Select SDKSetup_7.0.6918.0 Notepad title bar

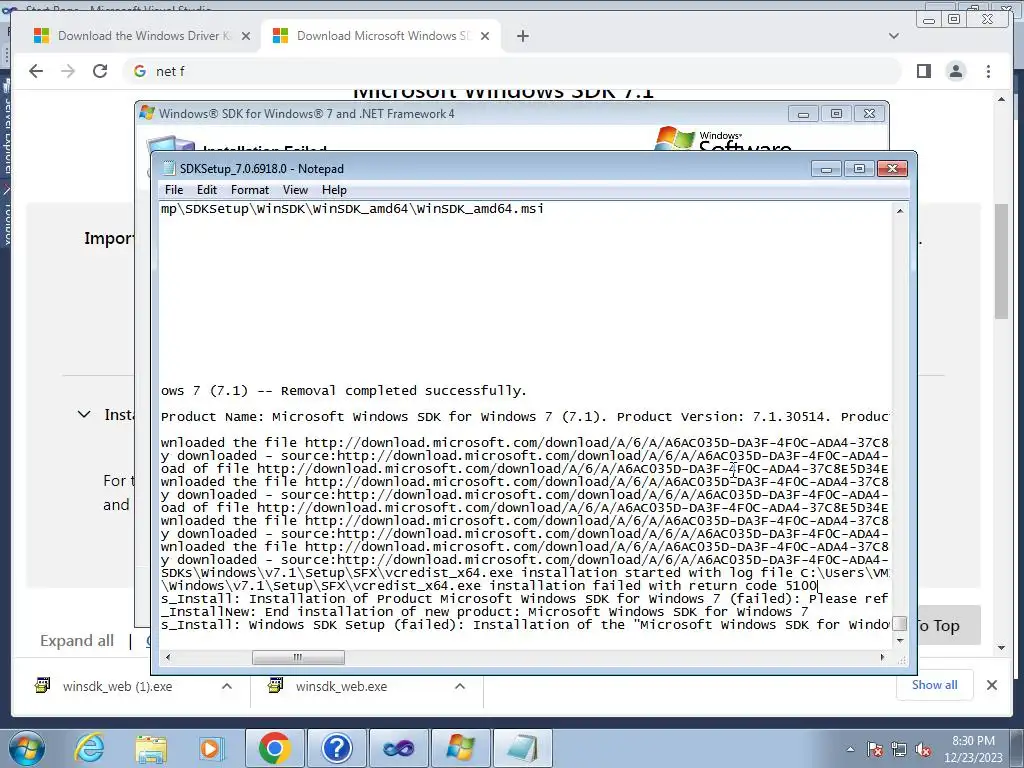click(x=483, y=168)
